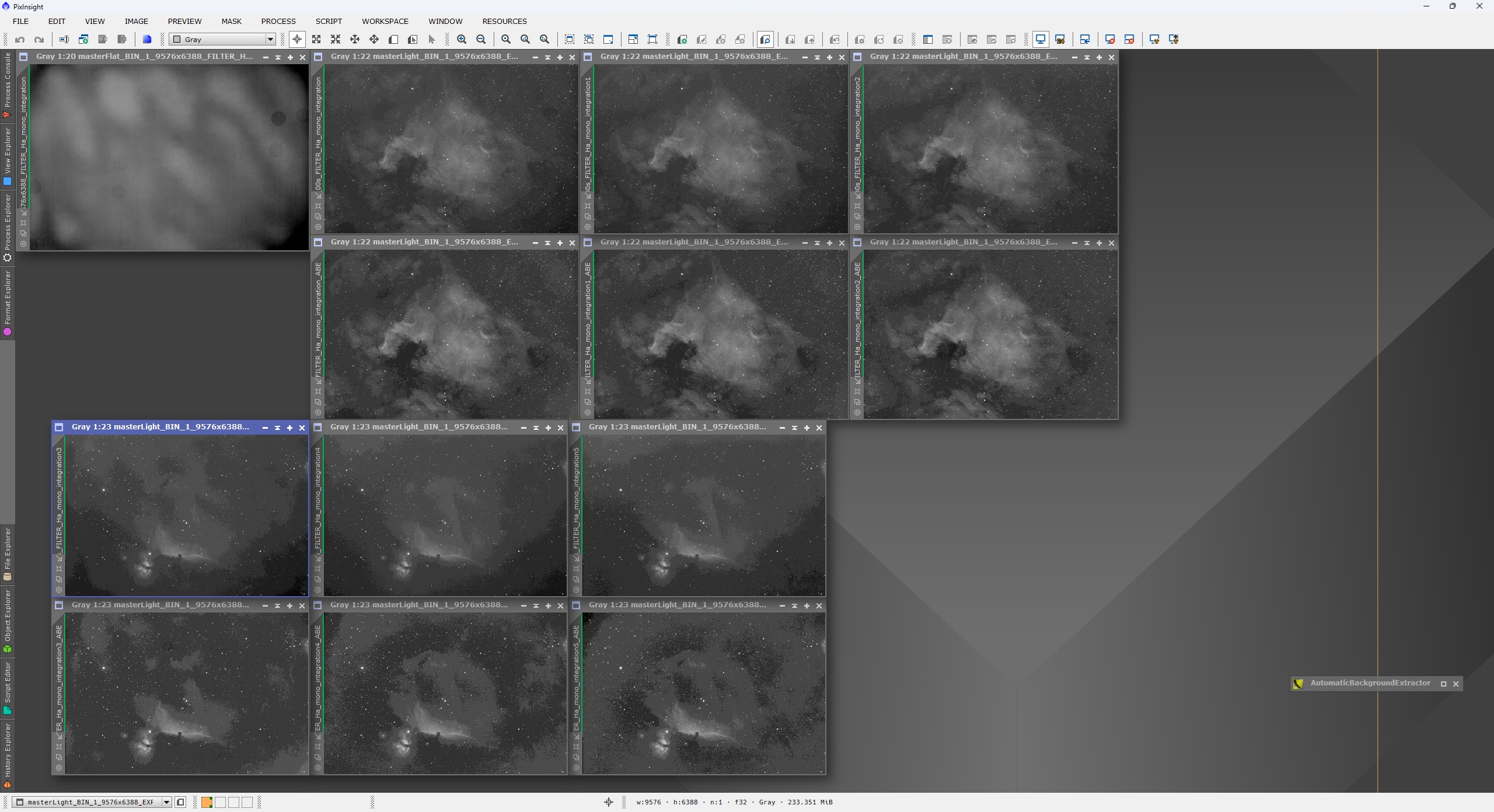Open the PREVIEW menu
Image resolution: width=1494 pixels, height=812 pixels.
coord(184,21)
